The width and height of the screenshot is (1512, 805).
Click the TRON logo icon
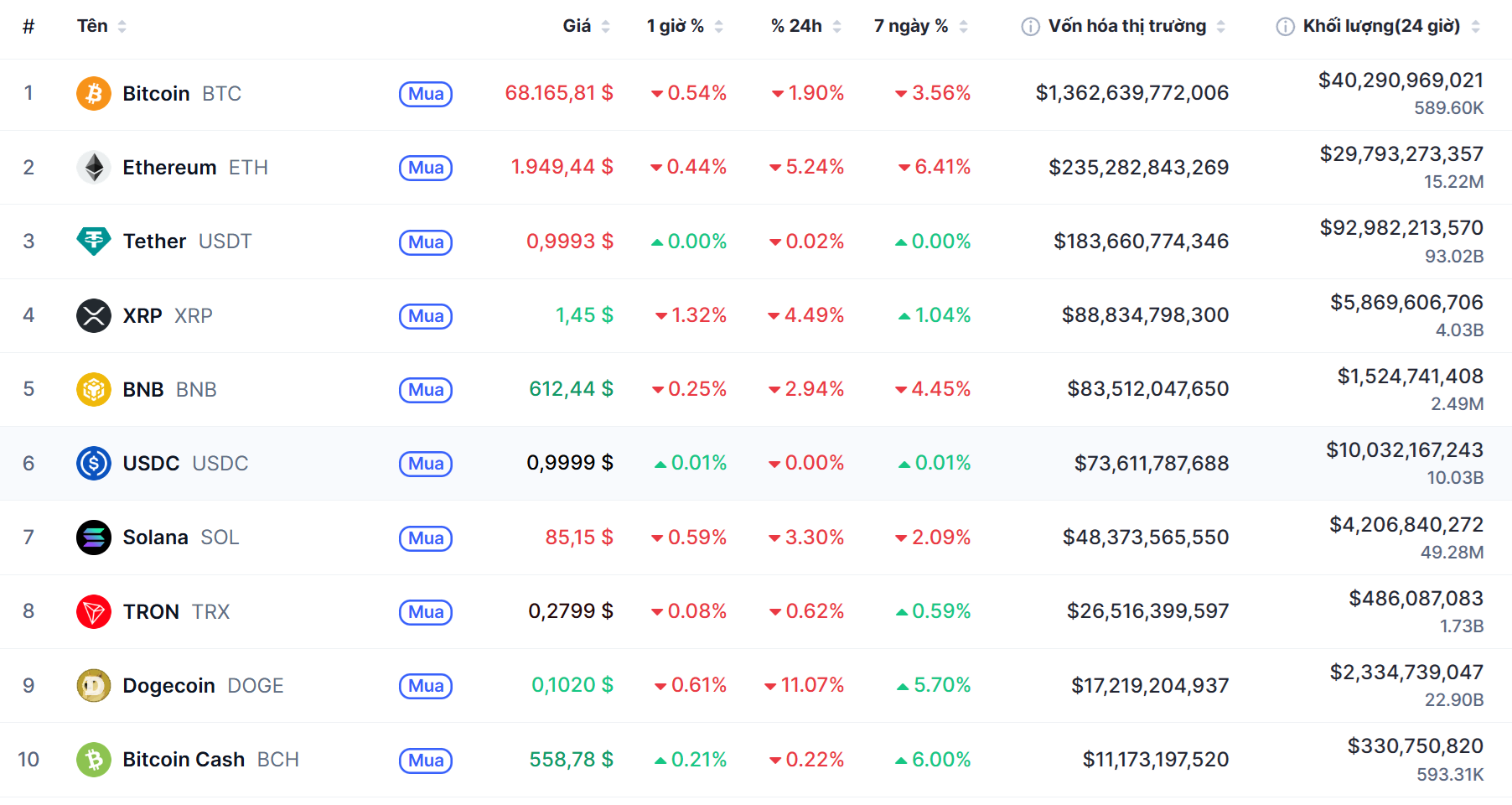(94, 612)
